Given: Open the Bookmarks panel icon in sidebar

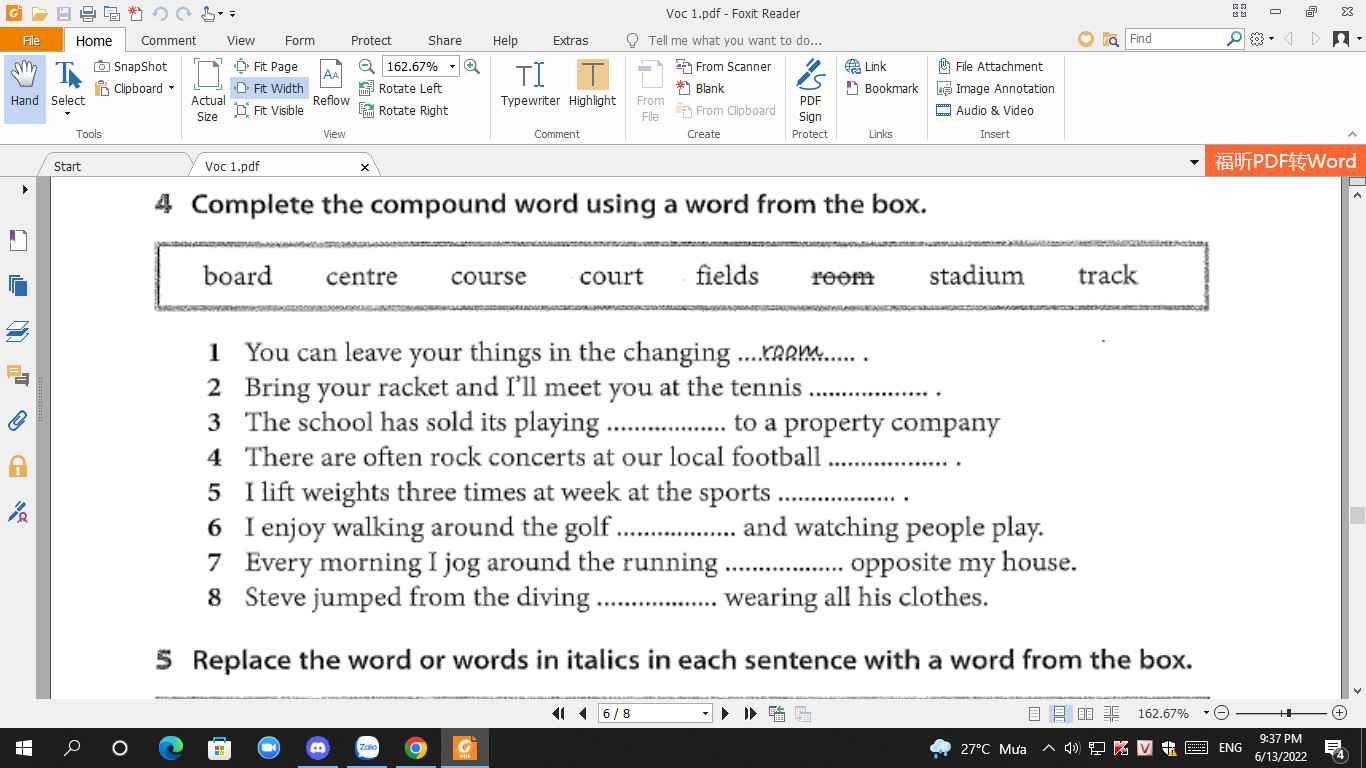Looking at the screenshot, I should (18, 240).
